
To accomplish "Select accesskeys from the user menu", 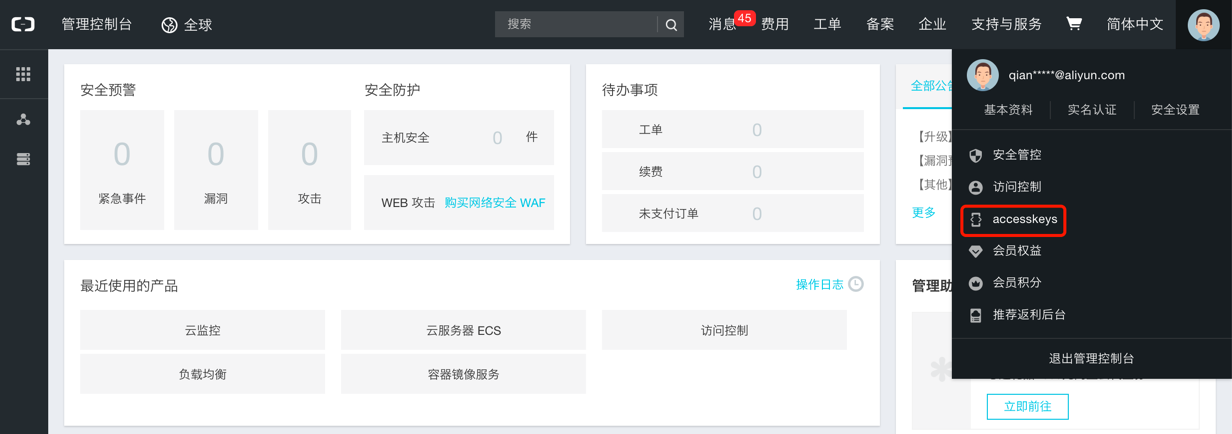I will click(1024, 219).
